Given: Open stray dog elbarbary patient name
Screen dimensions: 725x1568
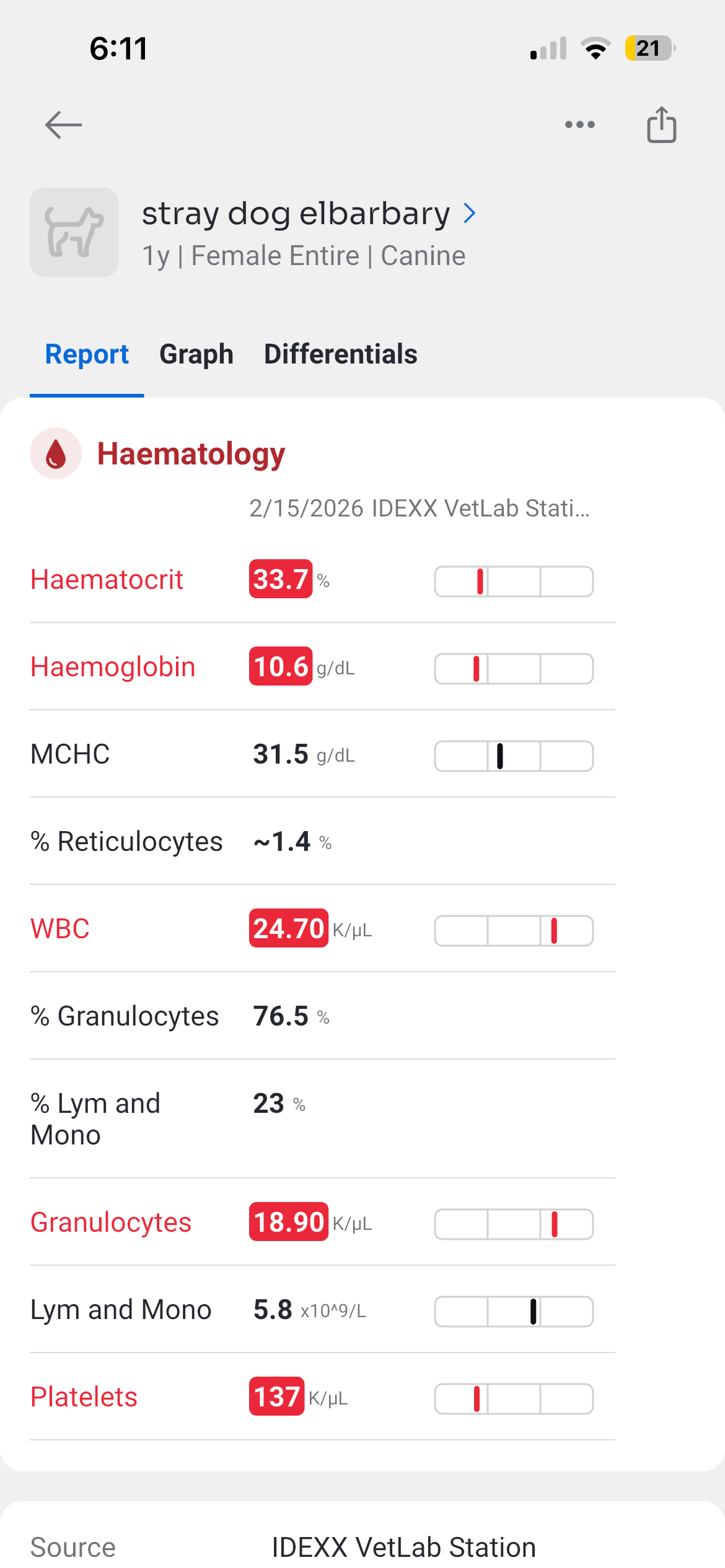Looking at the screenshot, I should [x=296, y=214].
